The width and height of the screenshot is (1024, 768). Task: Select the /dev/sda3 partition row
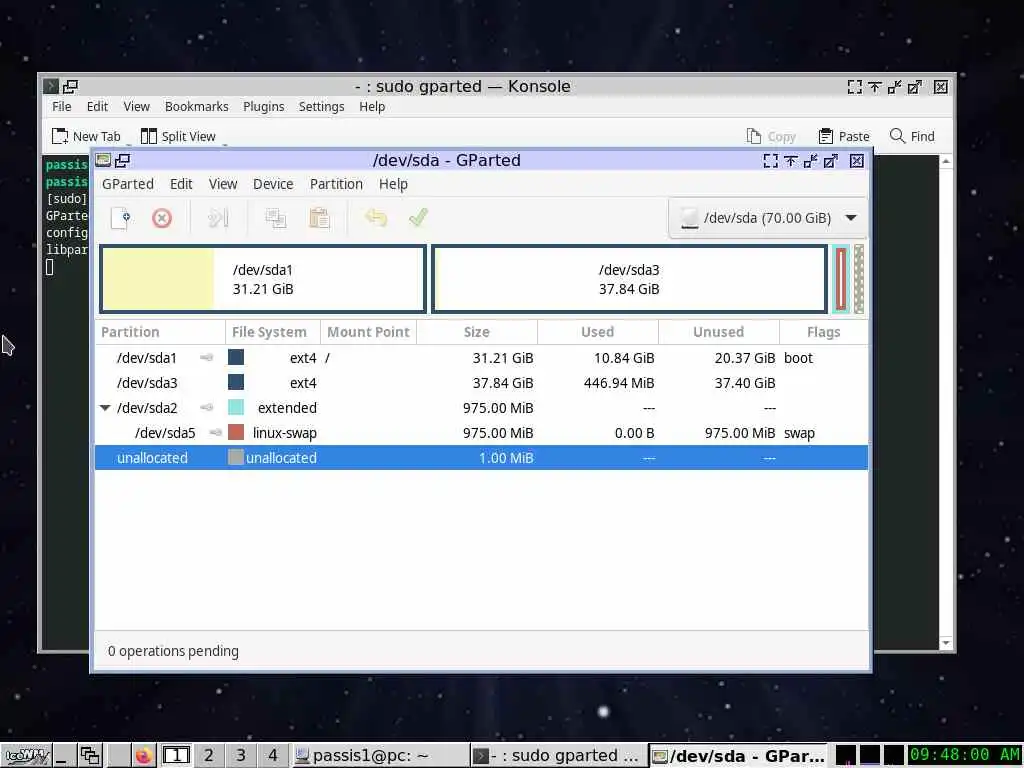pyautogui.click(x=481, y=383)
